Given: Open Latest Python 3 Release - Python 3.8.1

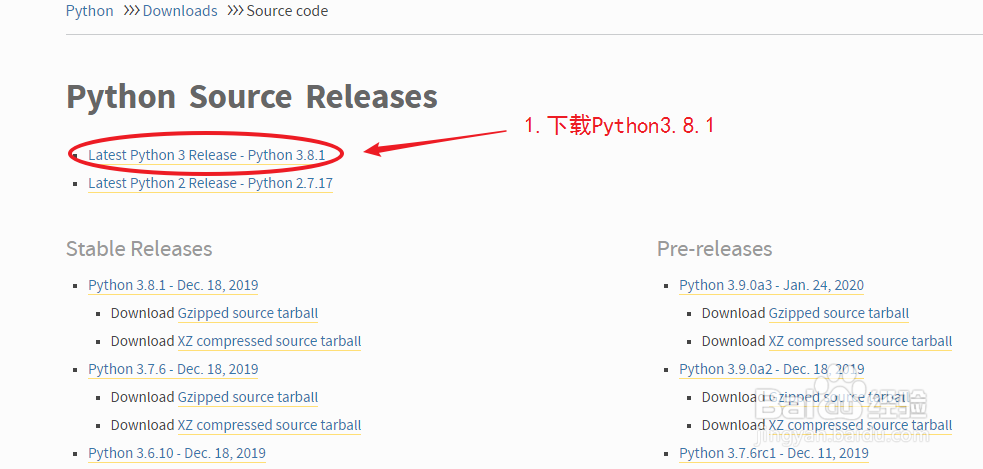Looking at the screenshot, I should 206,155.
